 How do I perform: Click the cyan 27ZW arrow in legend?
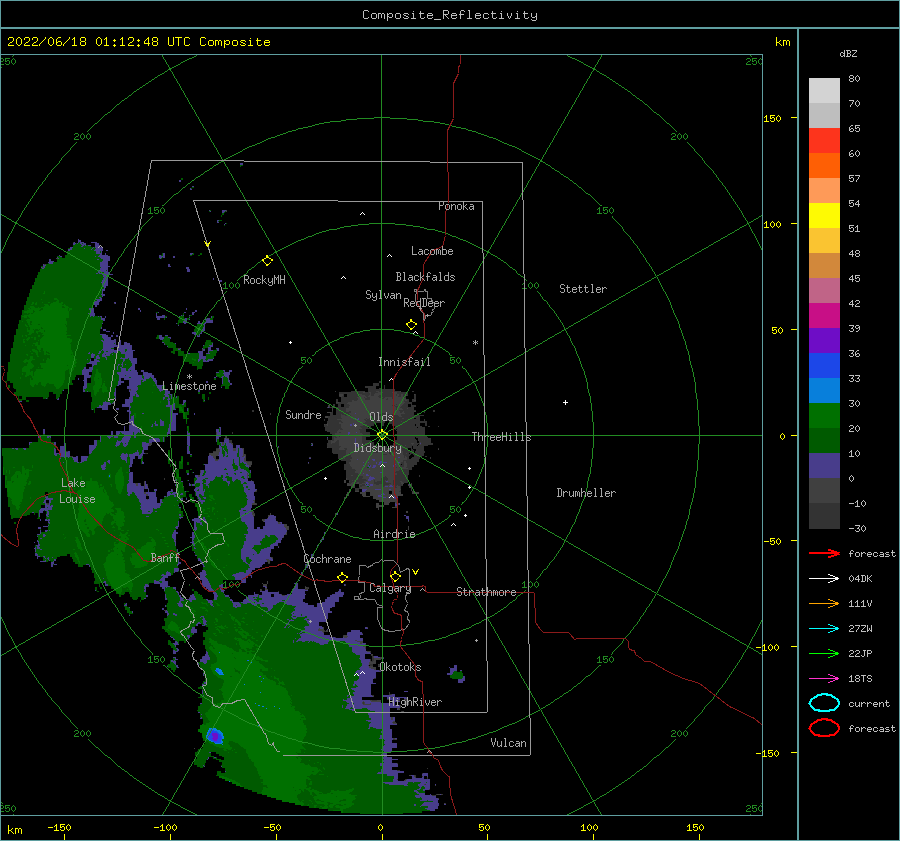[824, 629]
